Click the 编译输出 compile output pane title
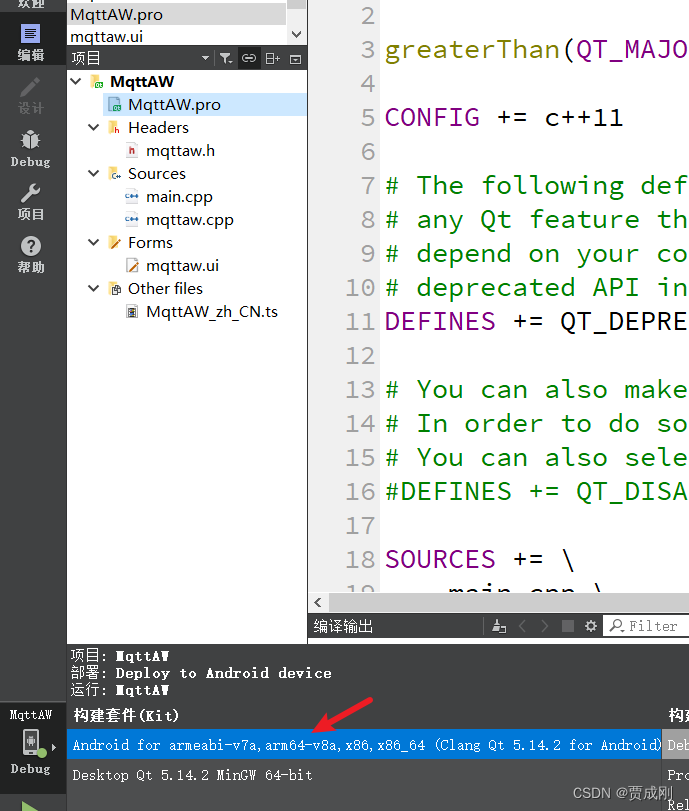The width and height of the screenshot is (689, 811). 343,626
